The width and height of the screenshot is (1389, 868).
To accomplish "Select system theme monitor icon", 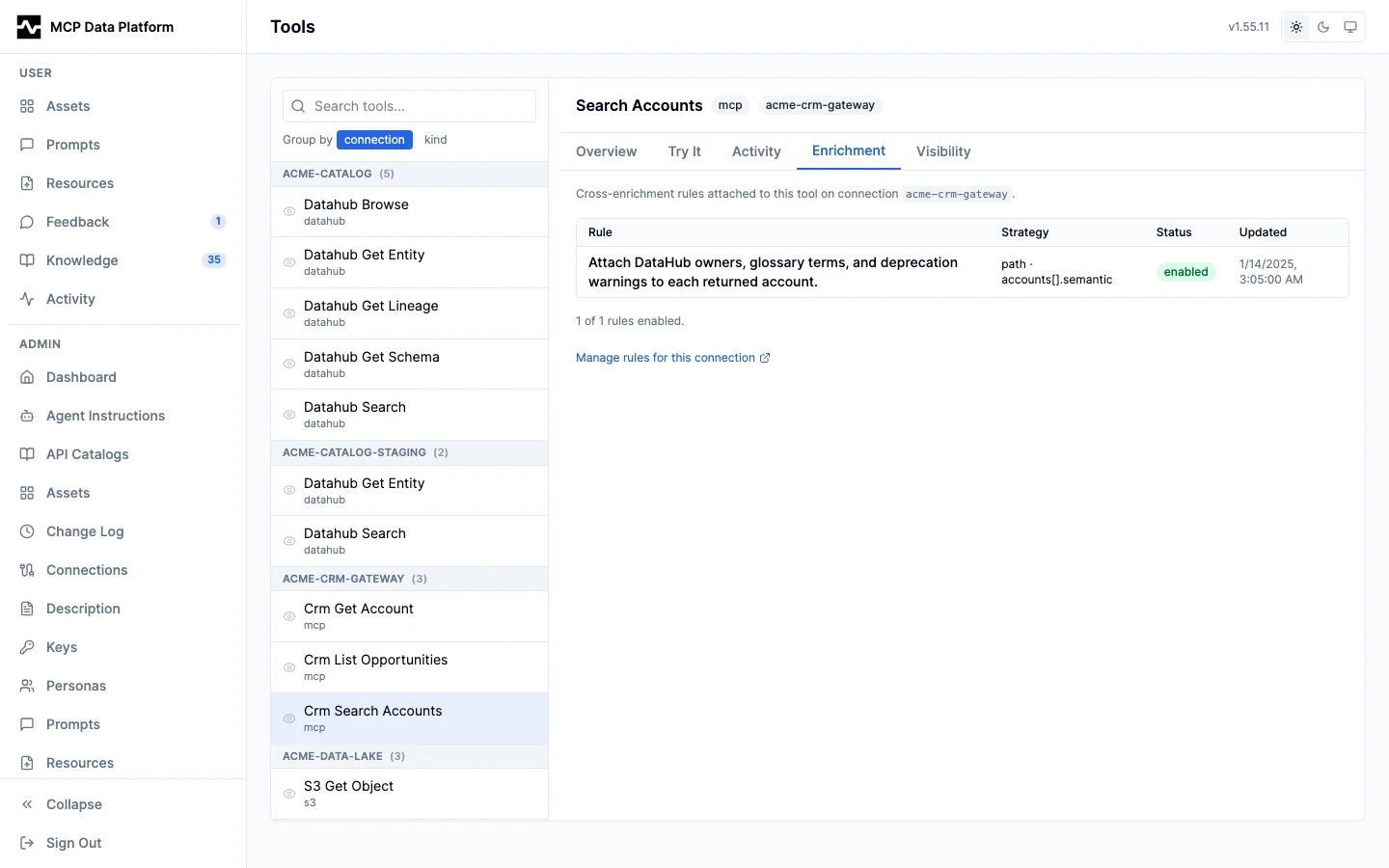I will (1350, 27).
